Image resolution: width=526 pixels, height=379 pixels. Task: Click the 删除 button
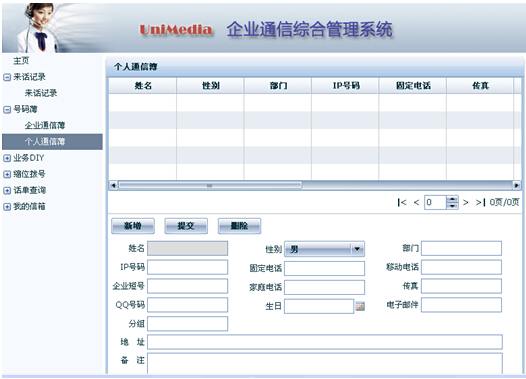pos(239,226)
